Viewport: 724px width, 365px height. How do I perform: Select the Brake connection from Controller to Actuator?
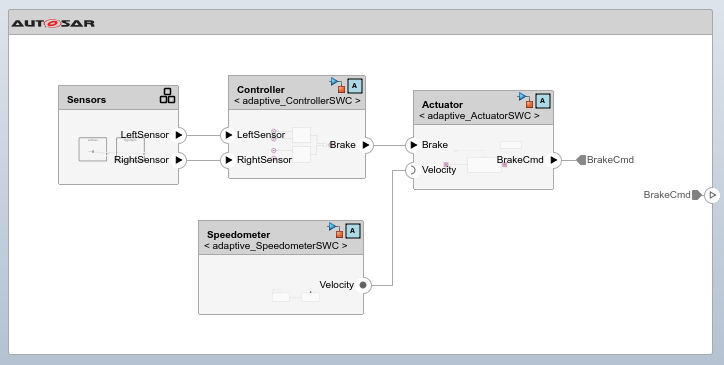point(389,145)
